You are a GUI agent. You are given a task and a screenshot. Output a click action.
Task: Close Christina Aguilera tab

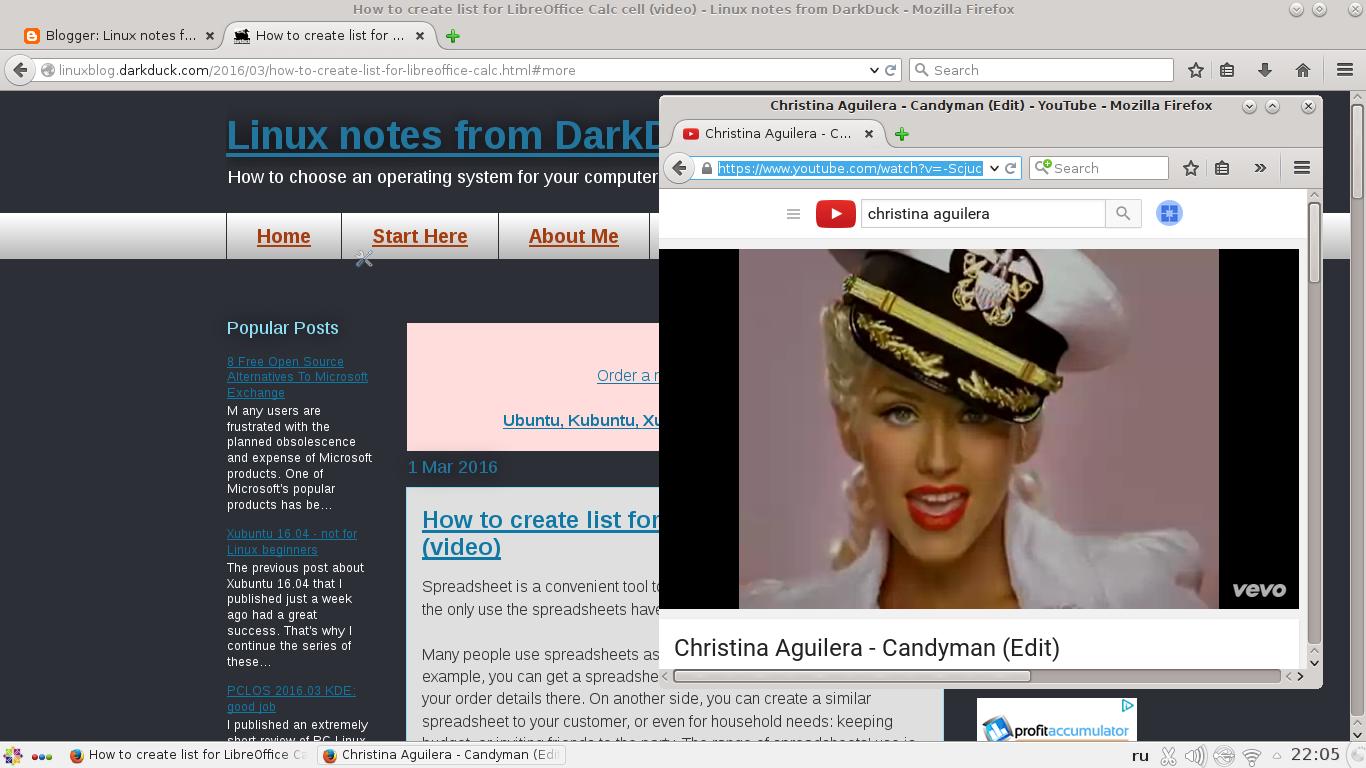click(x=869, y=133)
